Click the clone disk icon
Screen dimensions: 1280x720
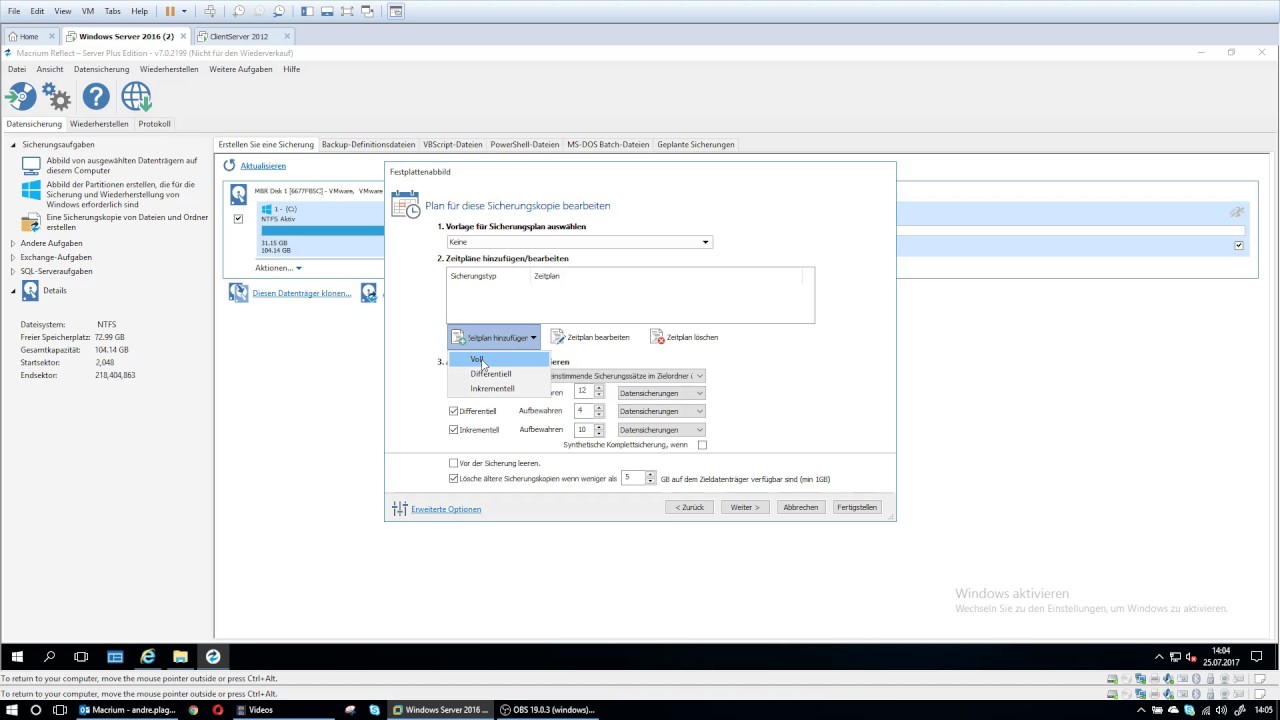(238, 292)
